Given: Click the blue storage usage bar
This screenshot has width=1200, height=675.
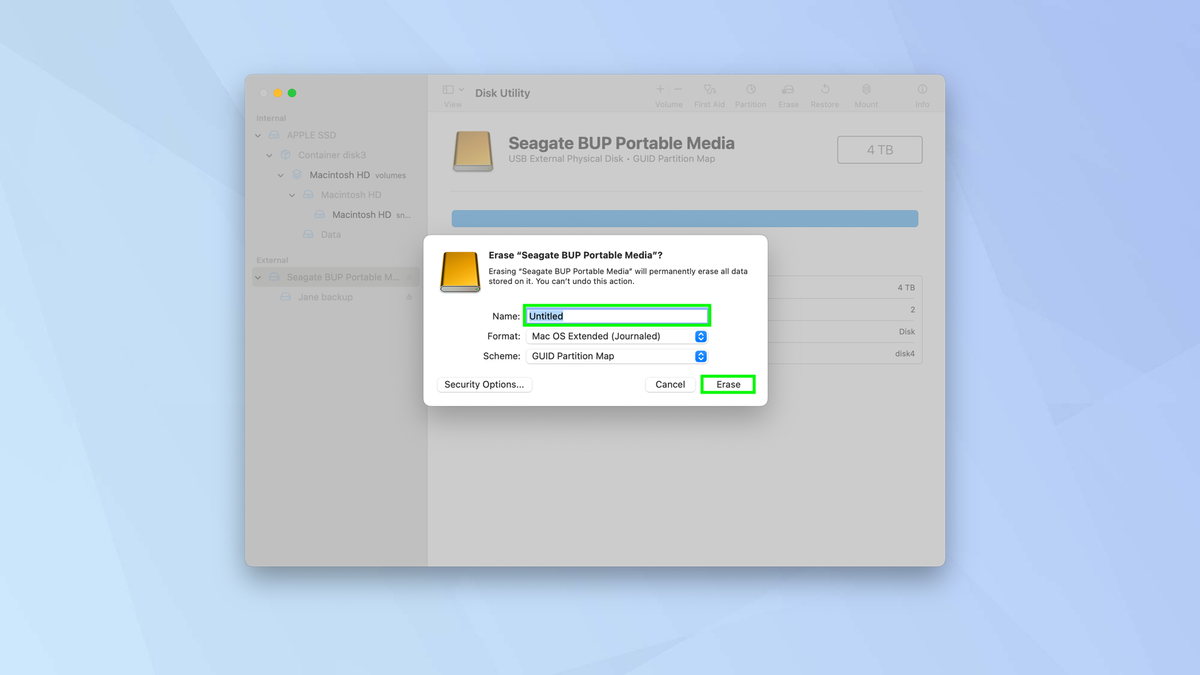Looking at the screenshot, I should 684,218.
